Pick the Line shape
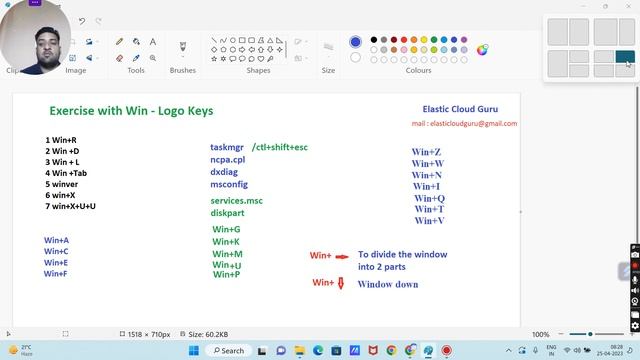This screenshot has width=640, height=360. click(x=214, y=40)
